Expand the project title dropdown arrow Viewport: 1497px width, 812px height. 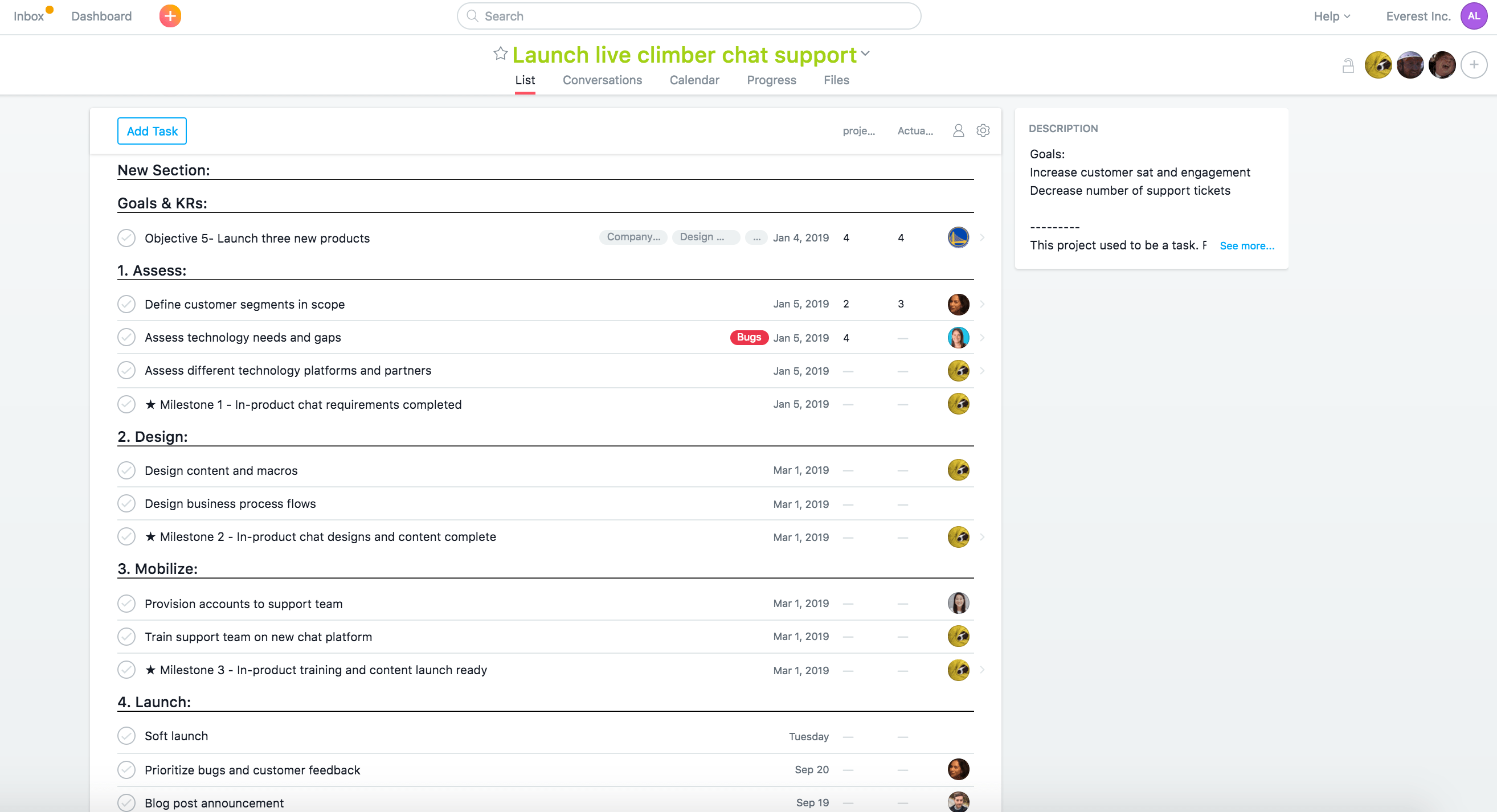(865, 54)
